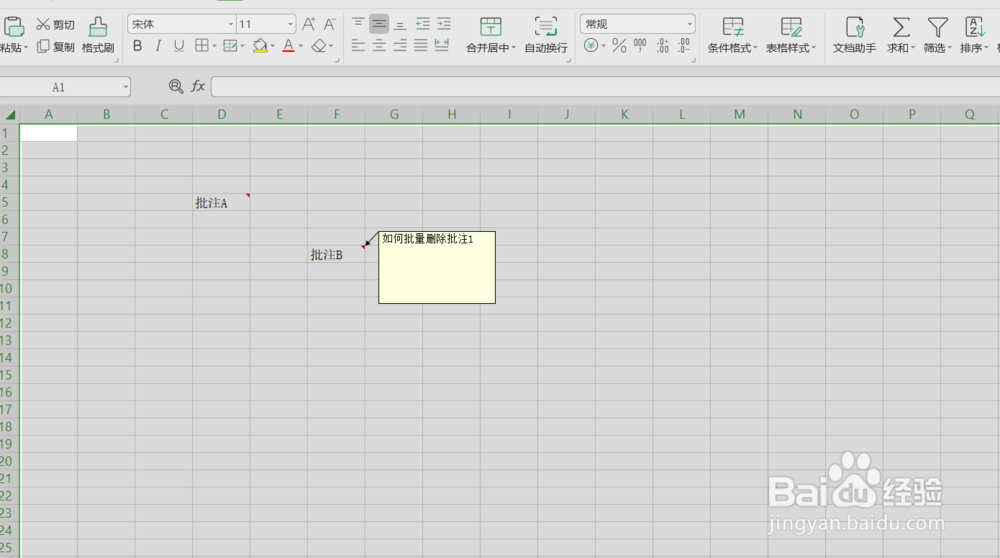This screenshot has width=1000, height=558.
Task: Toggle middle vertical alignment
Action: [x=379, y=24]
